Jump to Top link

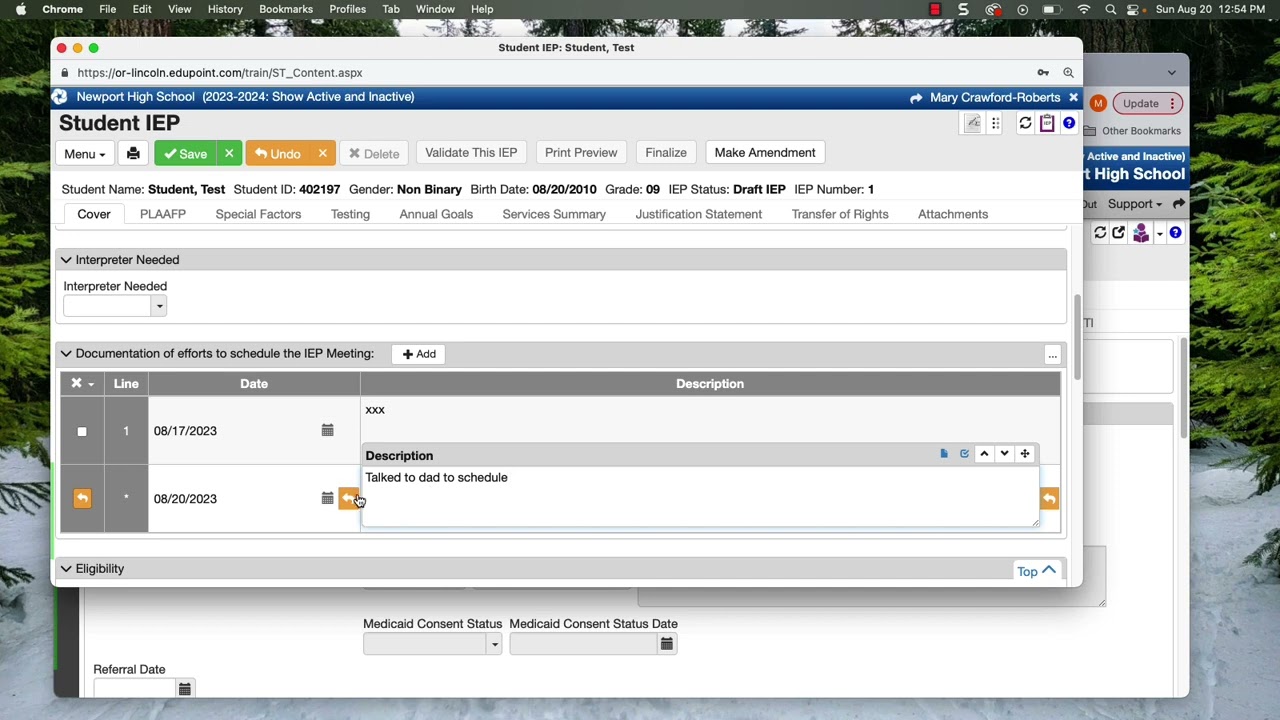coord(1036,571)
